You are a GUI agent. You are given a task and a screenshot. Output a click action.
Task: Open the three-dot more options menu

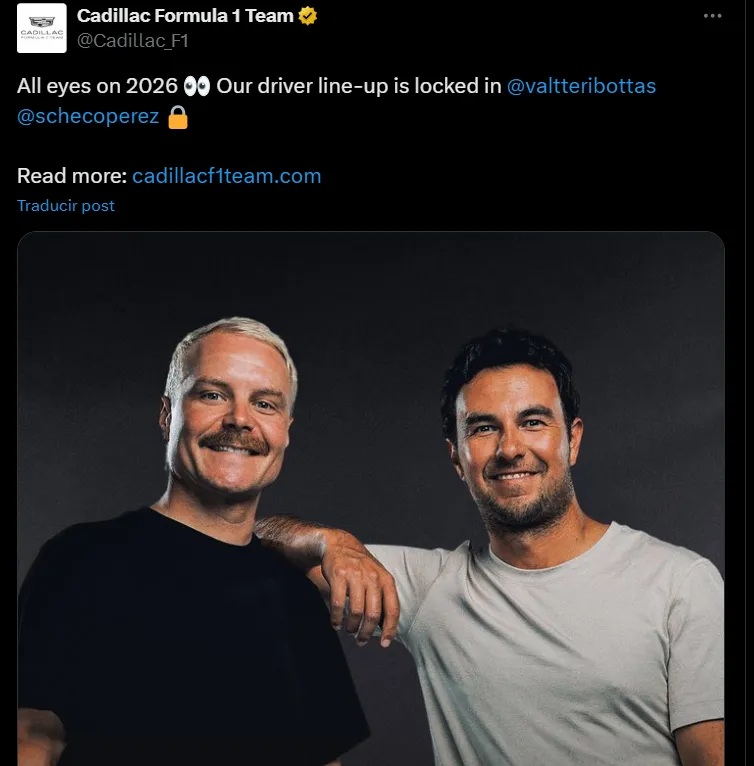pyautogui.click(x=712, y=16)
